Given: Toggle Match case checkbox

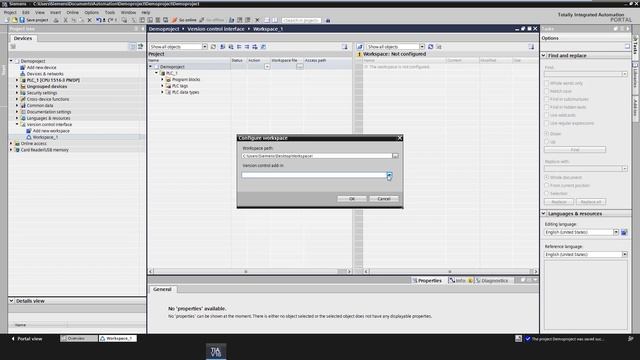Looking at the screenshot, I should [547, 91].
